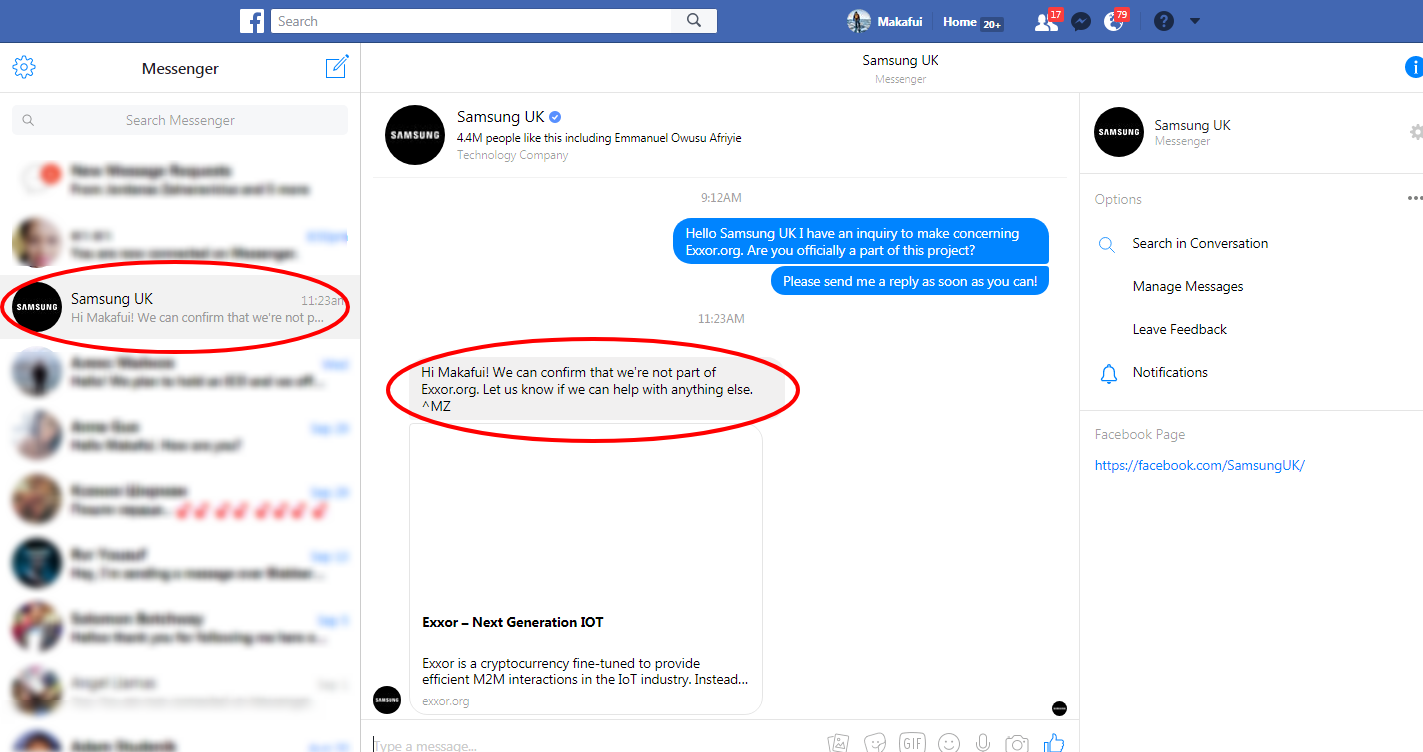Send a thumbs up like

[x=1054, y=742]
